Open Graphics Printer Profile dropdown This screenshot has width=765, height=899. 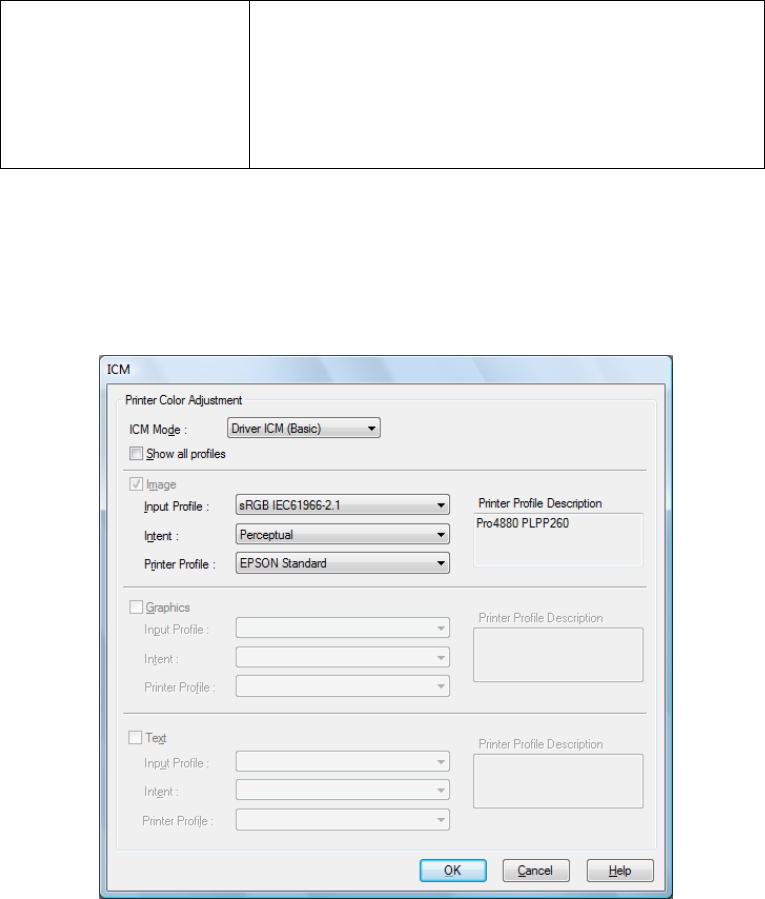342,686
